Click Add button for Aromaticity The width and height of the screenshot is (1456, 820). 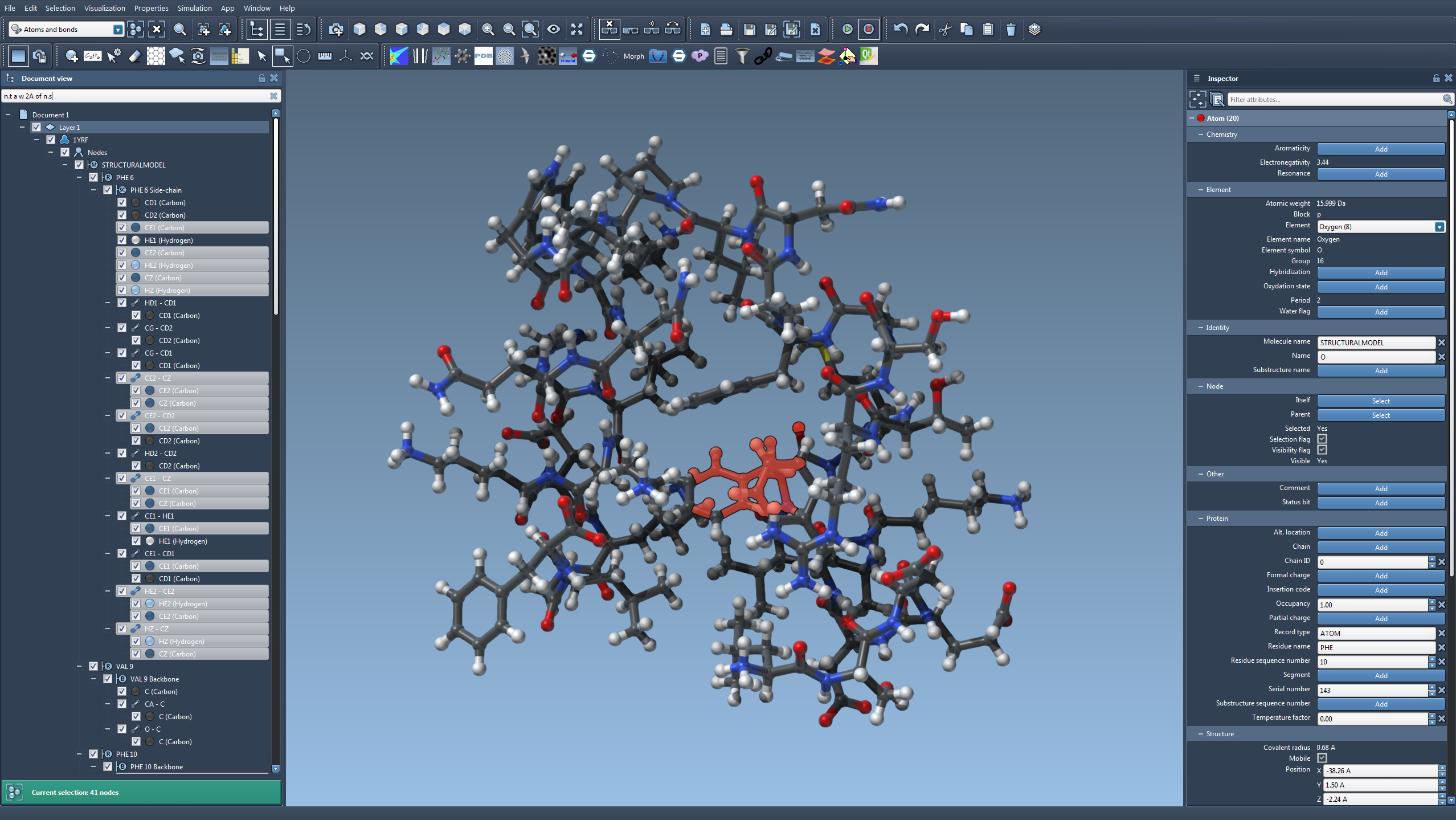tap(1380, 149)
